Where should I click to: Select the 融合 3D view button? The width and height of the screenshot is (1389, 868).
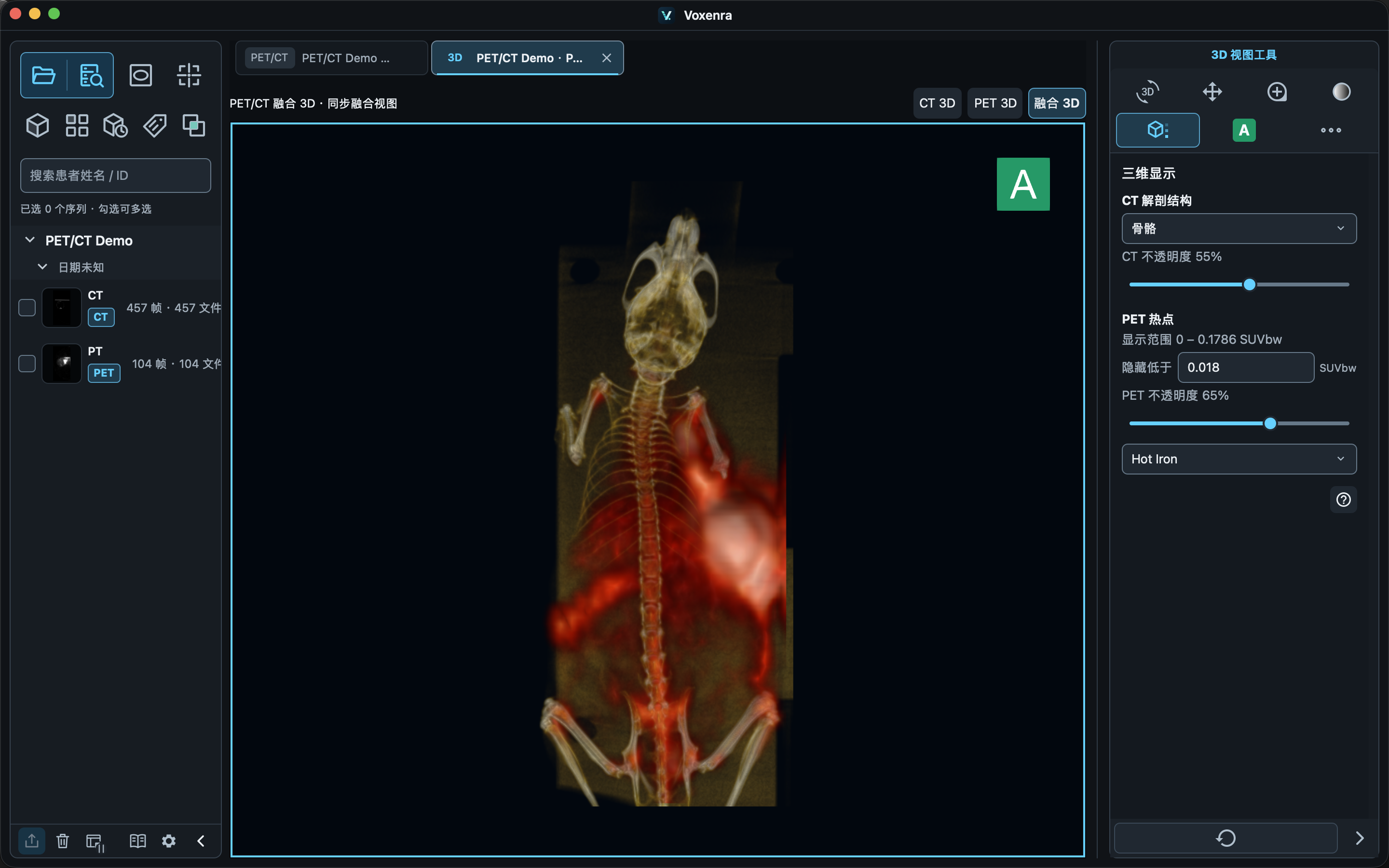point(1056,103)
